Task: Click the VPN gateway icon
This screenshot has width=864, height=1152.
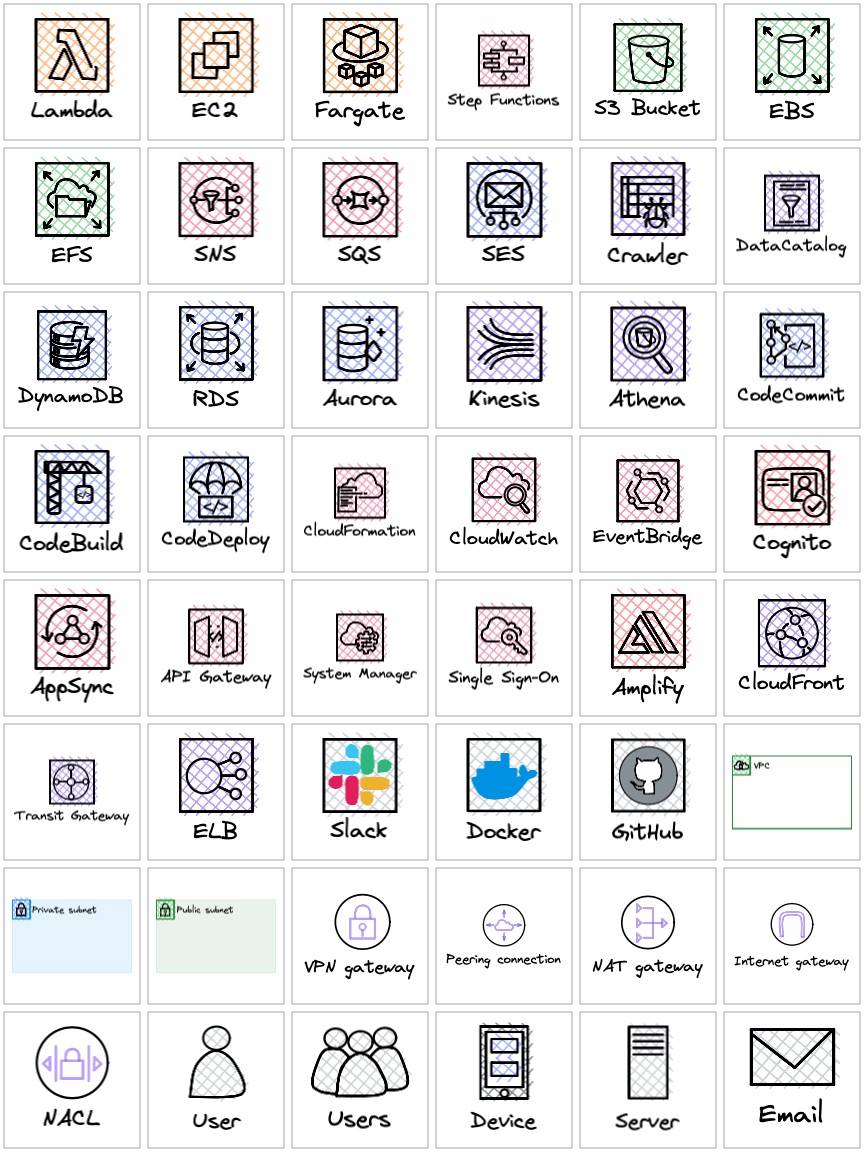Action: (360, 923)
